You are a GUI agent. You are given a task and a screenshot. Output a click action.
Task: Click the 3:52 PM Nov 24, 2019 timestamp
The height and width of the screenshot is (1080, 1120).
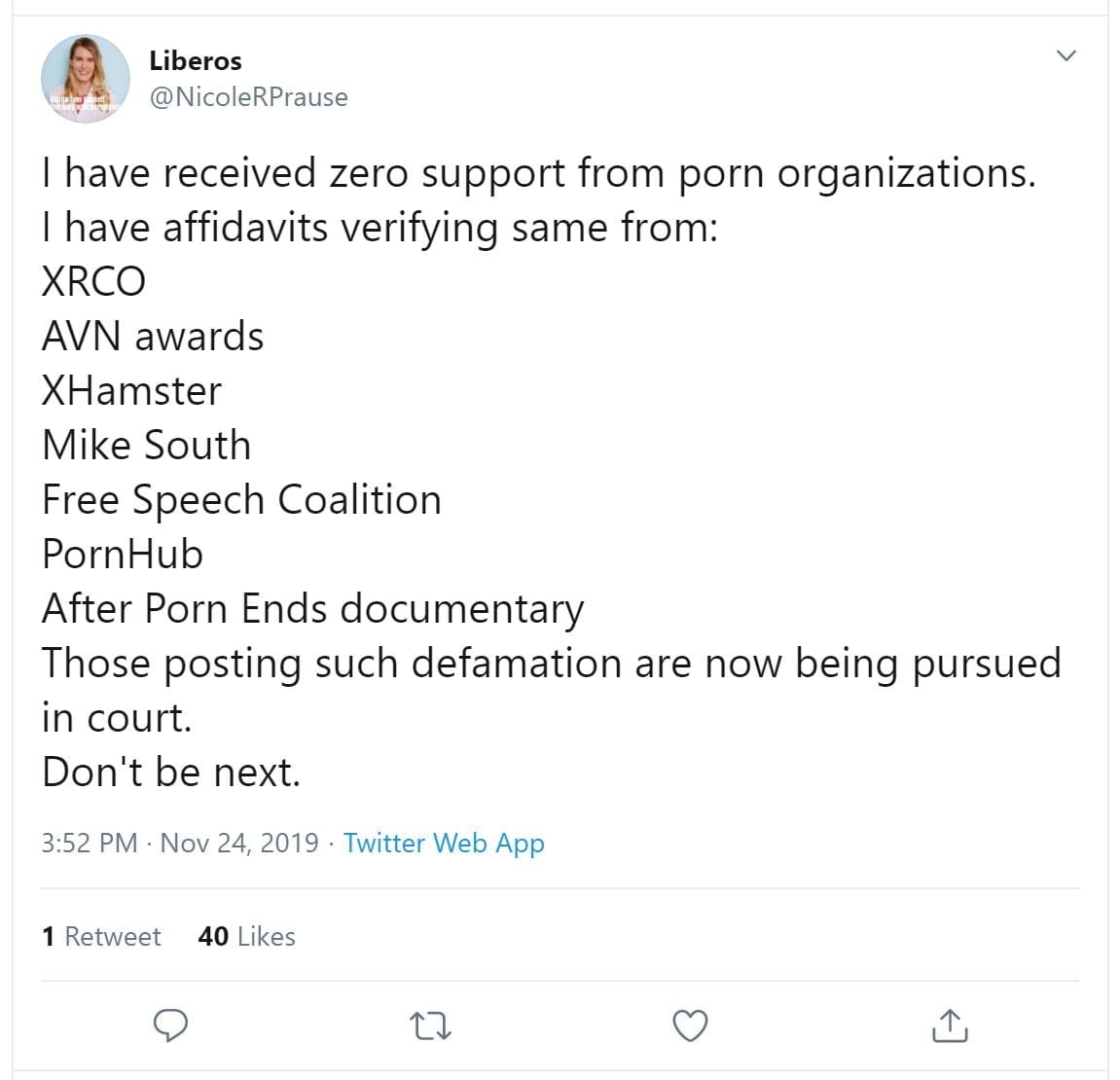[180, 843]
